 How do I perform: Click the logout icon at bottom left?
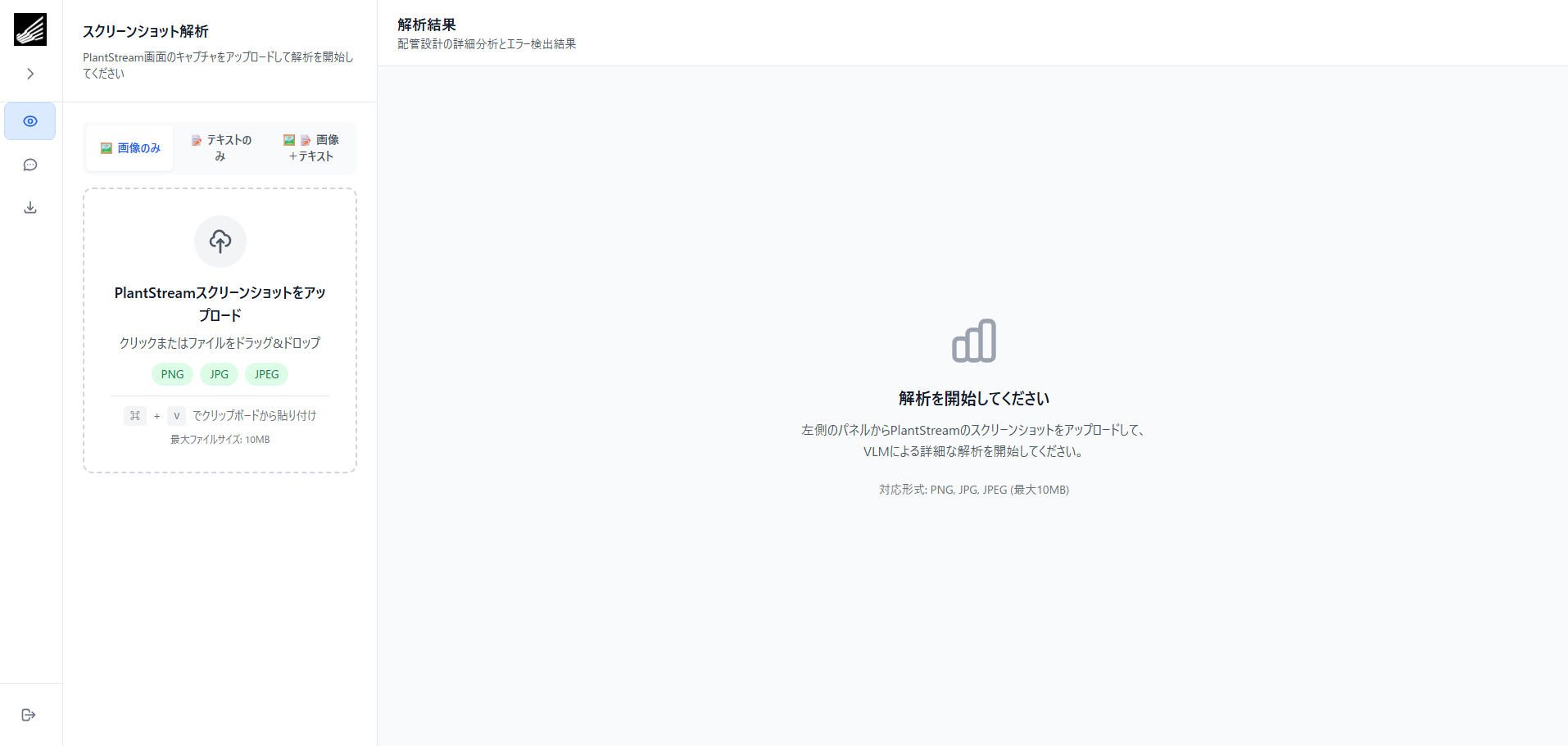tap(29, 715)
